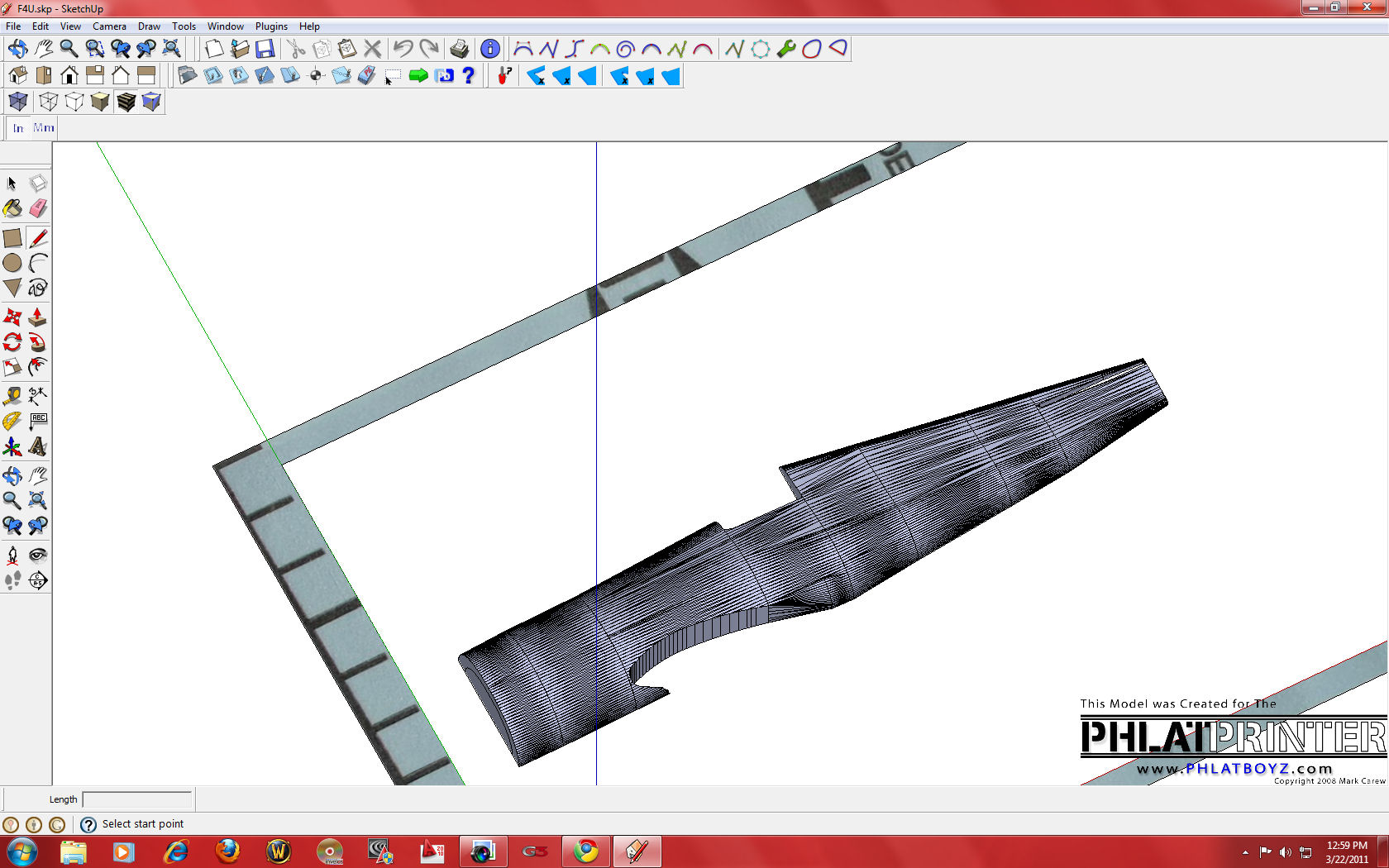This screenshot has width=1389, height=868.
Task: Click the Save file icon
Action: pyautogui.click(x=265, y=49)
